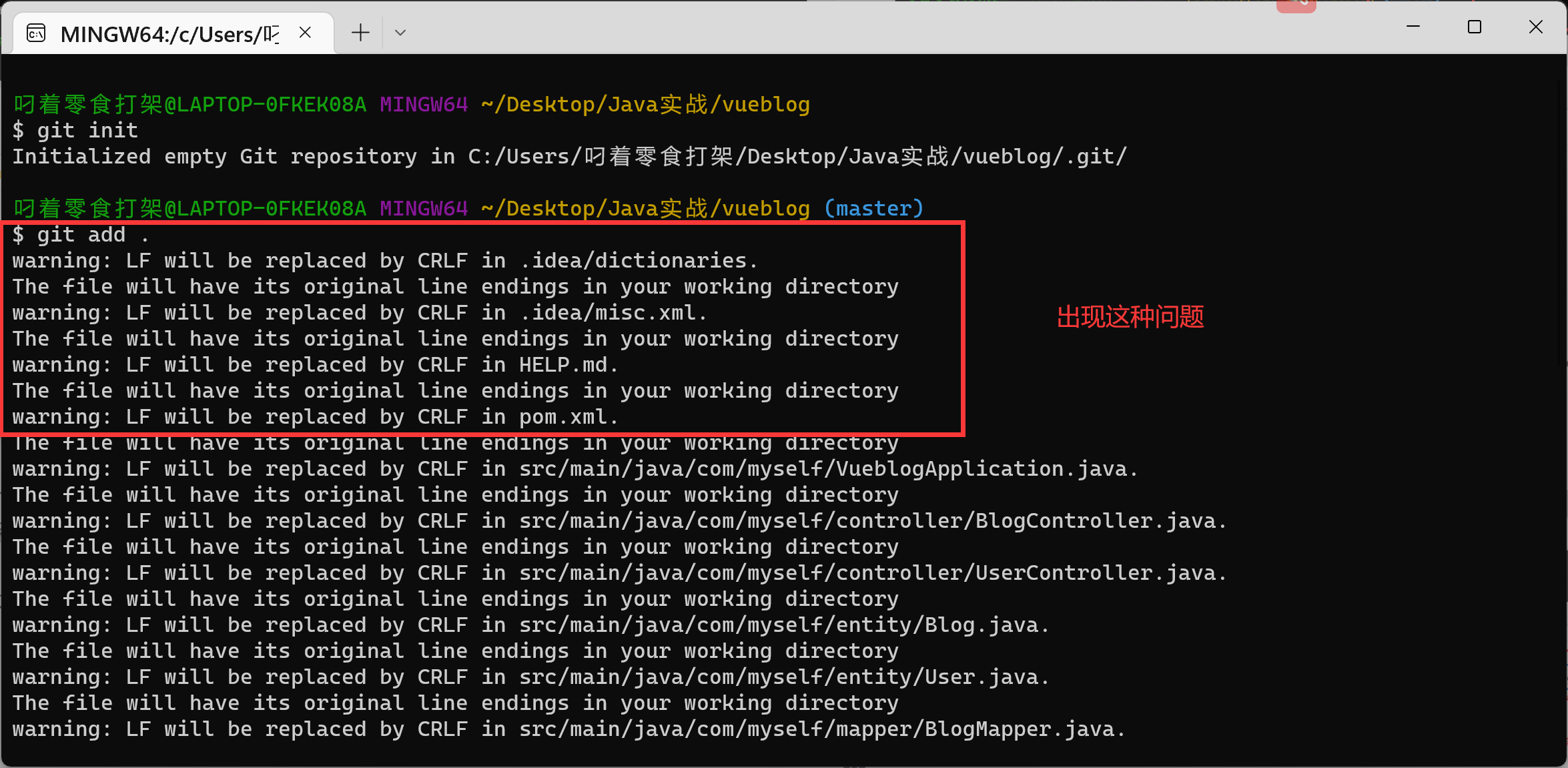Close the MINGW64 terminal tab
Screen dimensions: 1568x768
coord(305,32)
